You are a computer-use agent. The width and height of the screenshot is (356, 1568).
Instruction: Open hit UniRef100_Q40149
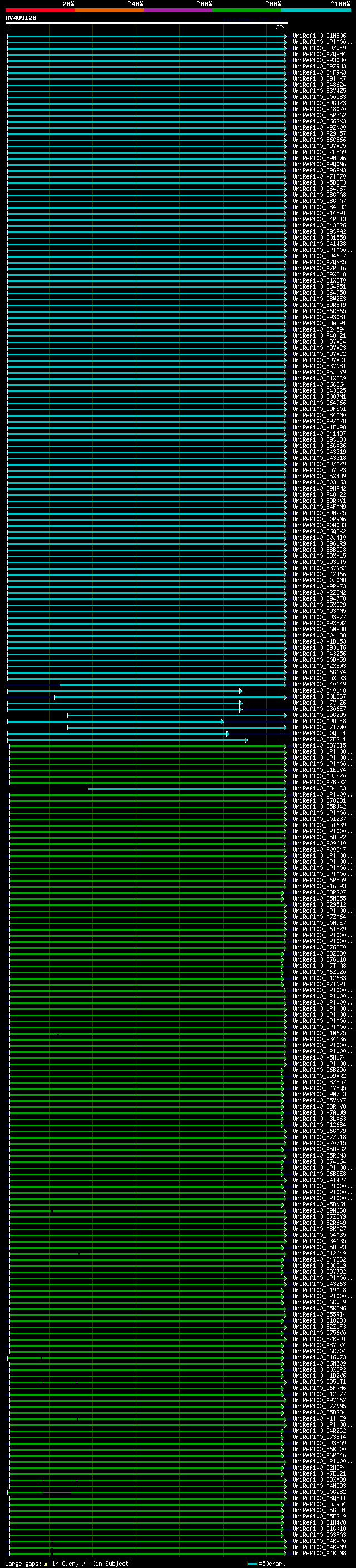[319, 685]
